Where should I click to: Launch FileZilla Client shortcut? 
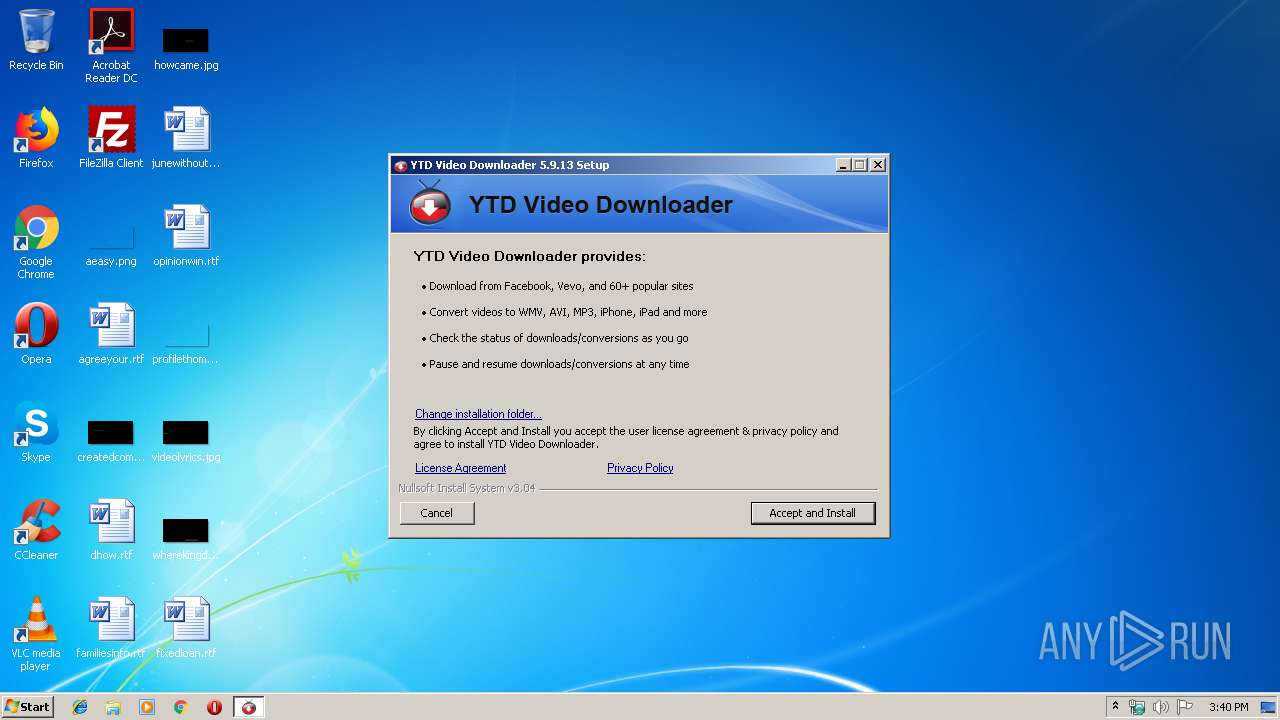pos(111,138)
